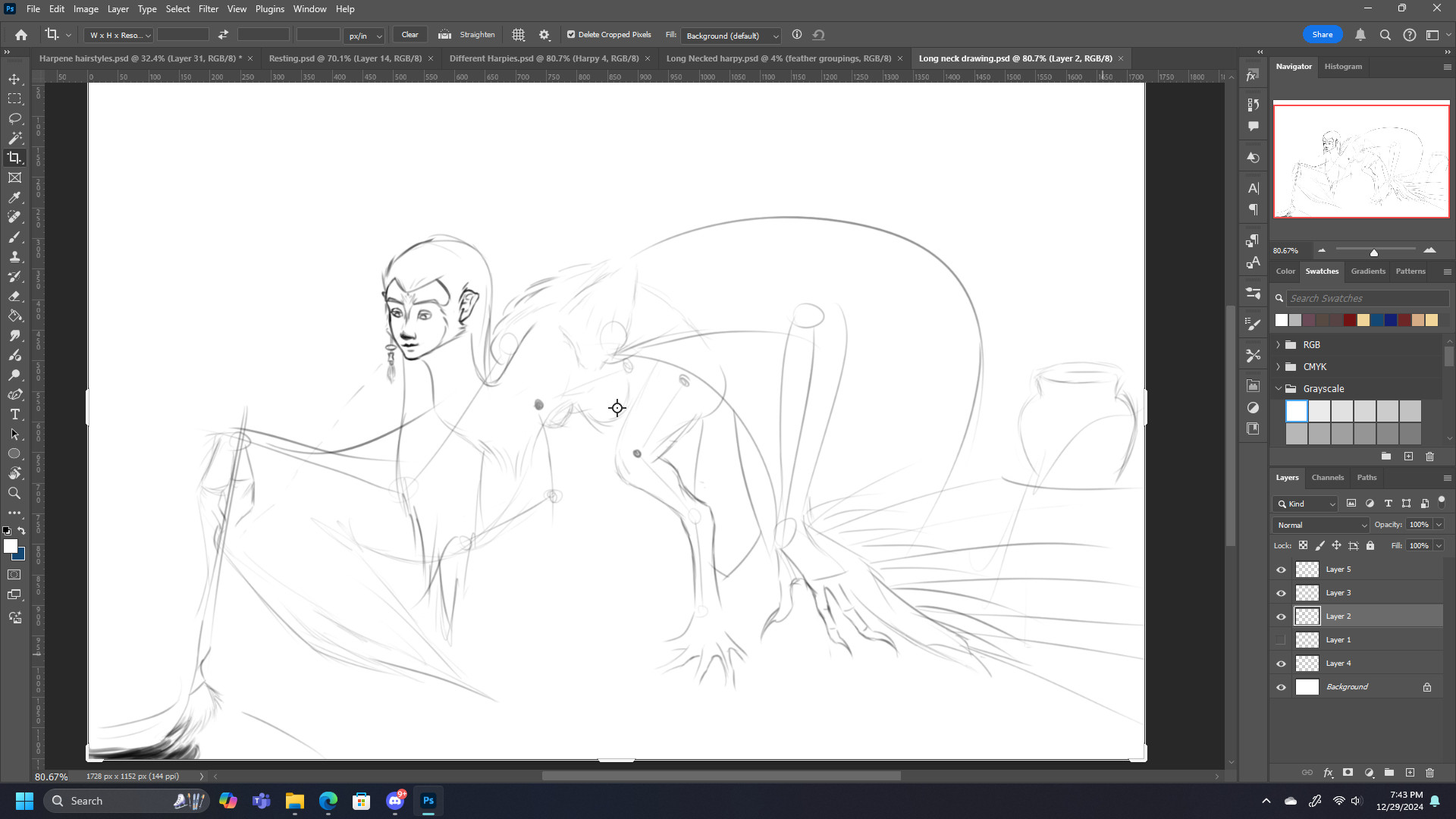Collapse the Grayscale swatch folder
The height and width of the screenshot is (819, 1456).
[1279, 388]
